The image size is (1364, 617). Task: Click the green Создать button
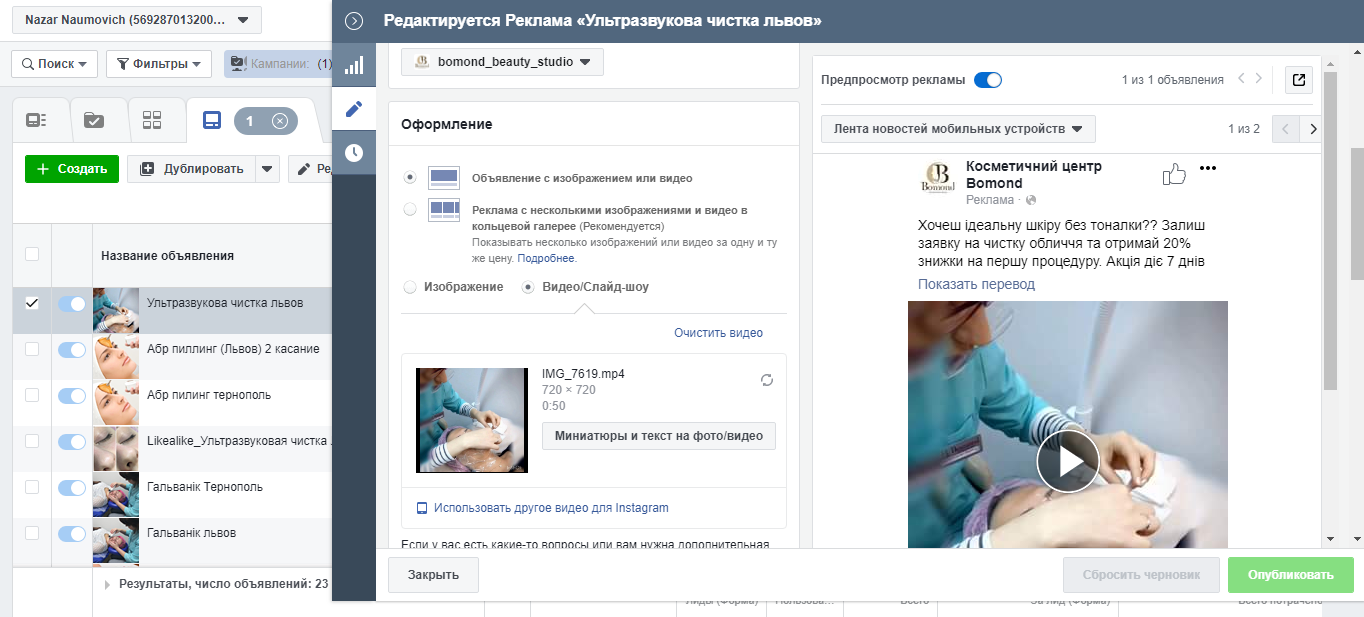[x=72, y=169]
